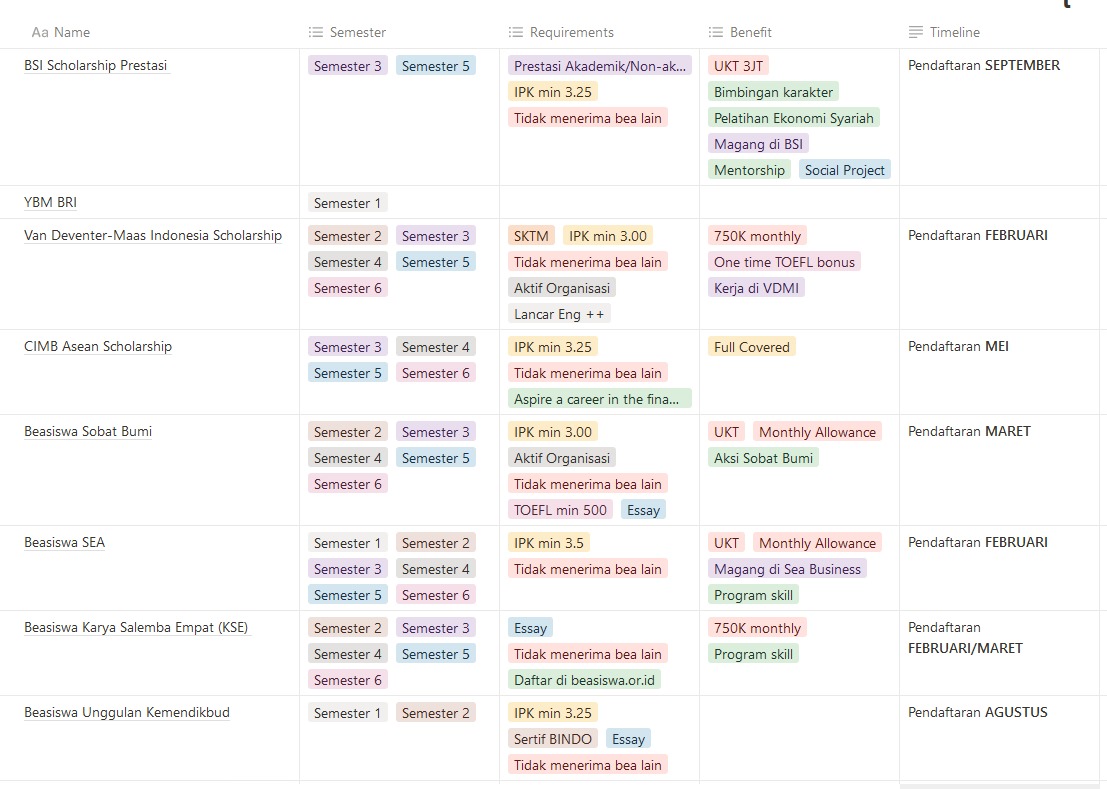Click the Benefit column list icon

[716, 32]
